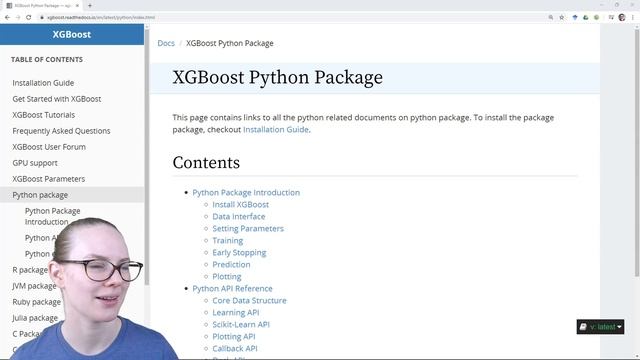The width and height of the screenshot is (640, 360).
Task: Open Plotting link under Introduction
Action: [227, 277]
